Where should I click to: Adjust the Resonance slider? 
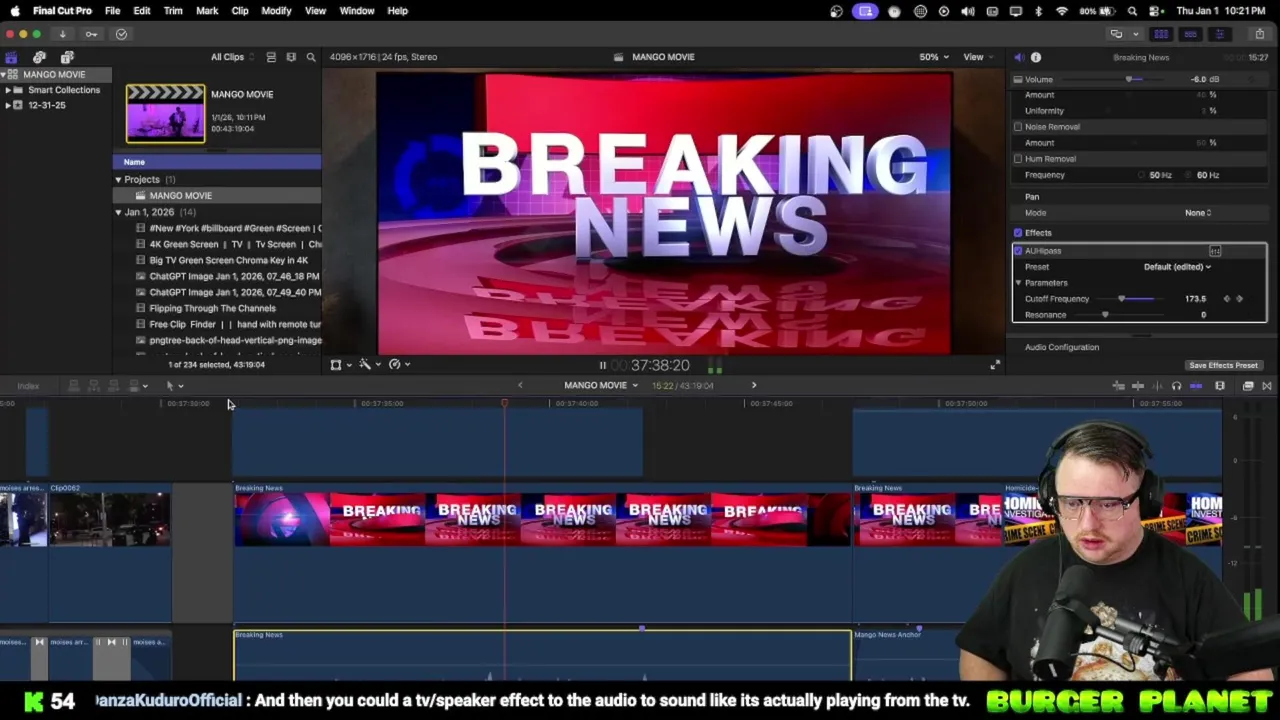click(1105, 315)
